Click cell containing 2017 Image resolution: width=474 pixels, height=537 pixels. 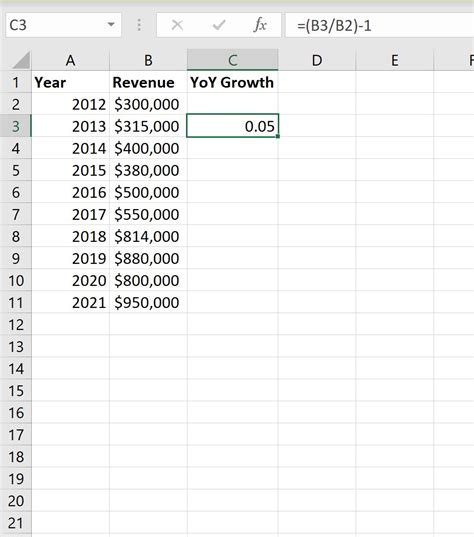[x=71, y=214]
